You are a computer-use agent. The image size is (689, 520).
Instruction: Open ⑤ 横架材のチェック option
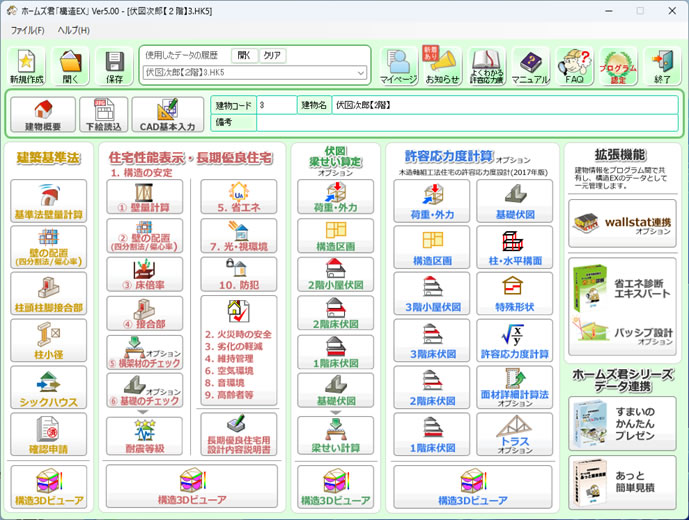(145, 352)
